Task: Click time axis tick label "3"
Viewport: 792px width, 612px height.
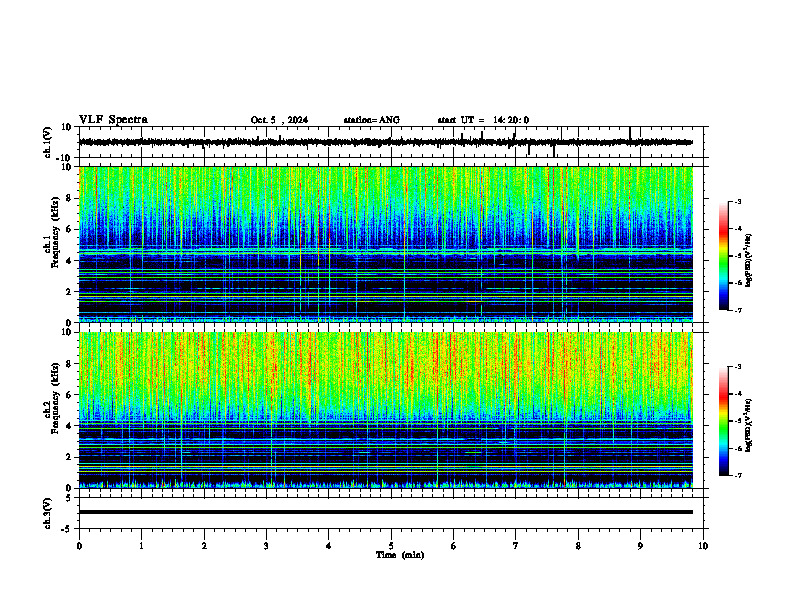Action: 266,546
